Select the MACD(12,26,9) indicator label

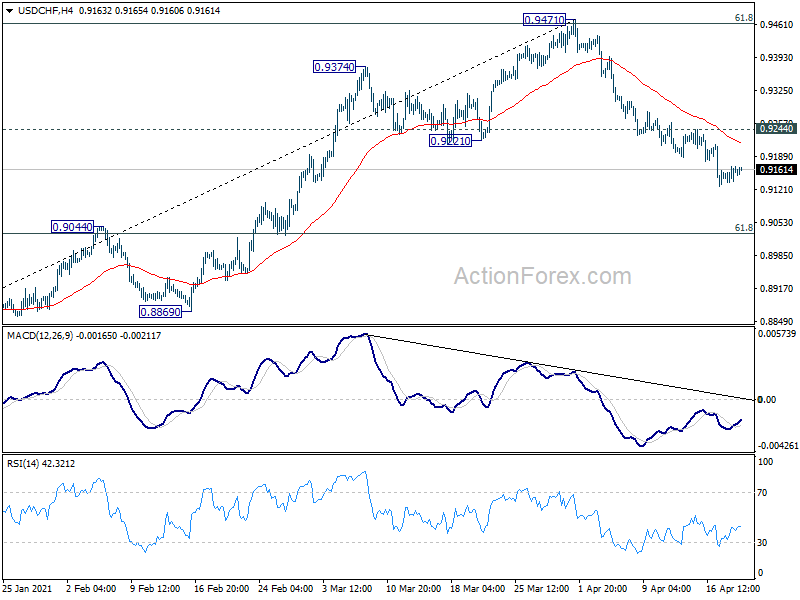pyautogui.click(x=40, y=336)
